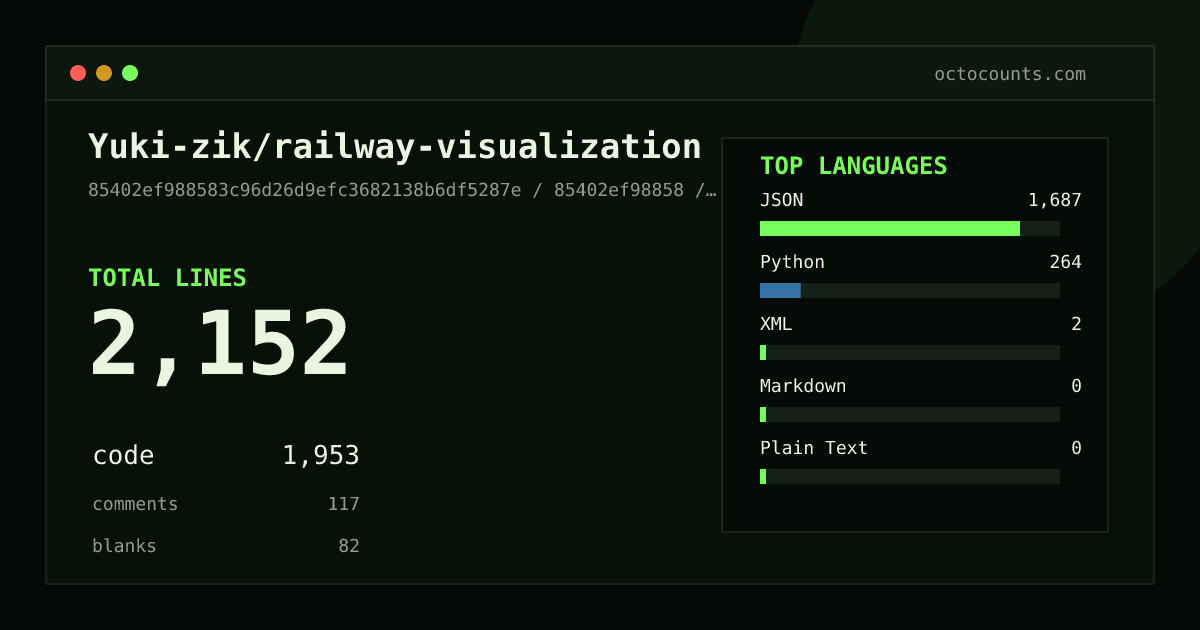The width and height of the screenshot is (1200, 630).
Task: Click the XML language label
Action: (776, 324)
